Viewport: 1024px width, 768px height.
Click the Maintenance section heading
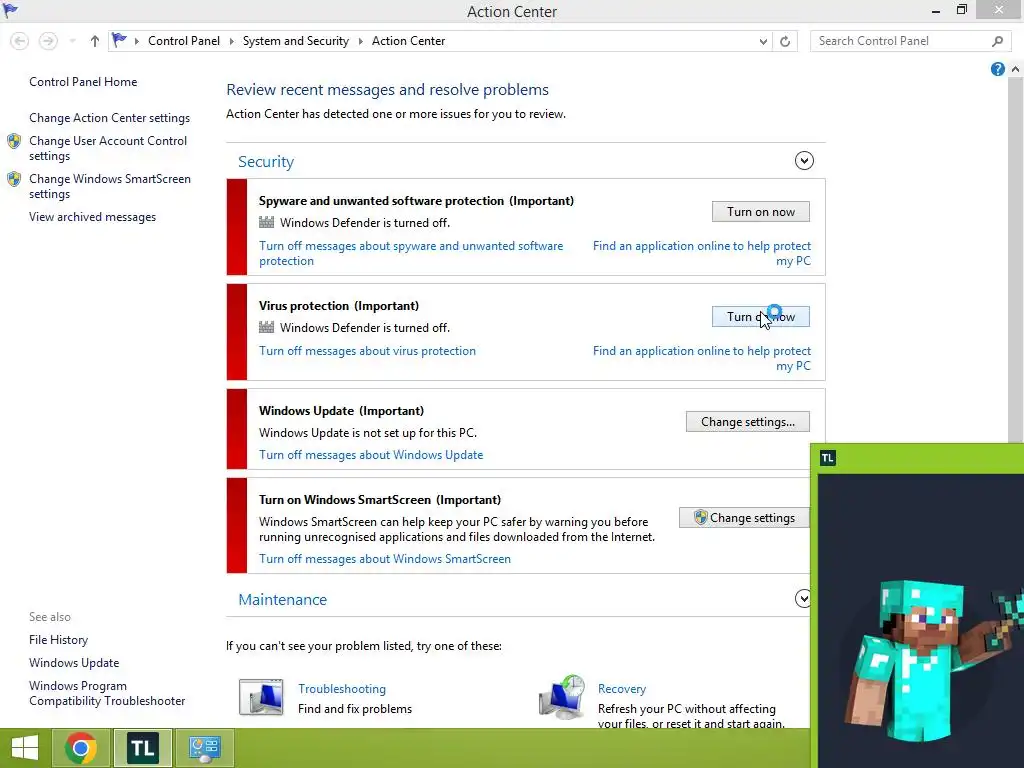point(282,600)
